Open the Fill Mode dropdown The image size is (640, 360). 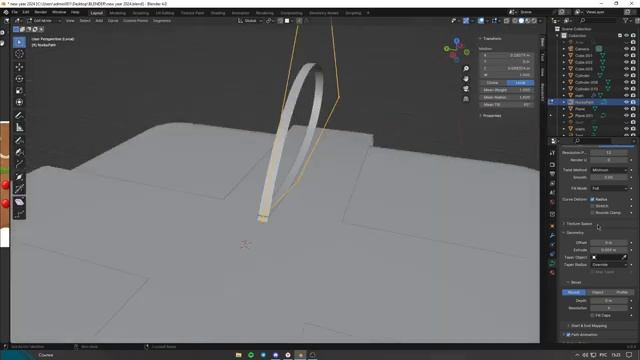pyautogui.click(x=609, y=188)
